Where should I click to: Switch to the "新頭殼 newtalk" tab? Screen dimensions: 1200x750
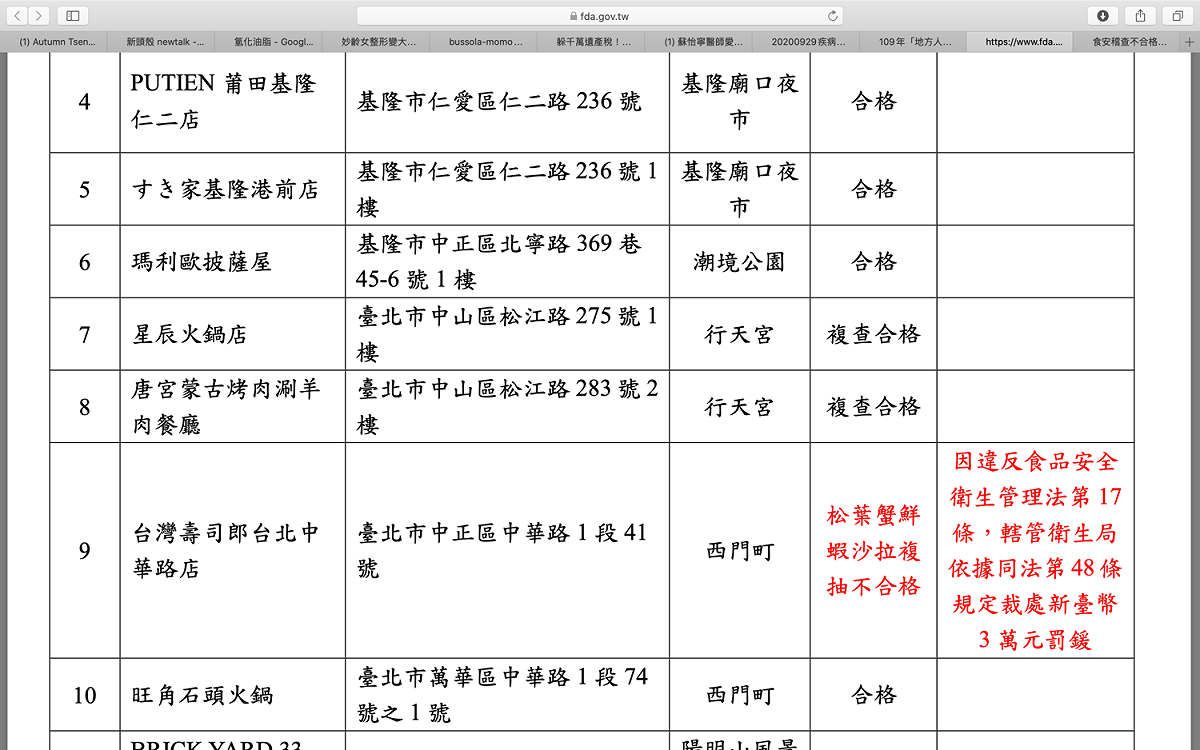(x=163, y=42)
